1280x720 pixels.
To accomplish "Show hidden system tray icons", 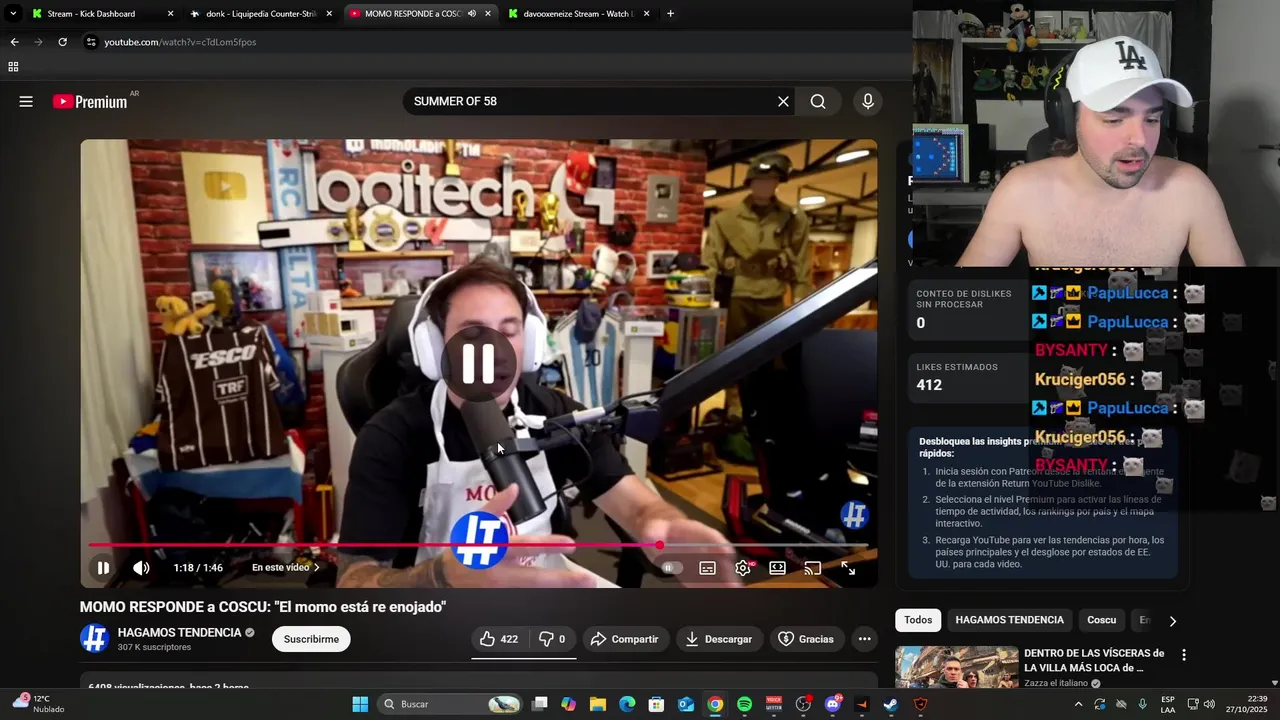I will click(x=1078, y=704).
